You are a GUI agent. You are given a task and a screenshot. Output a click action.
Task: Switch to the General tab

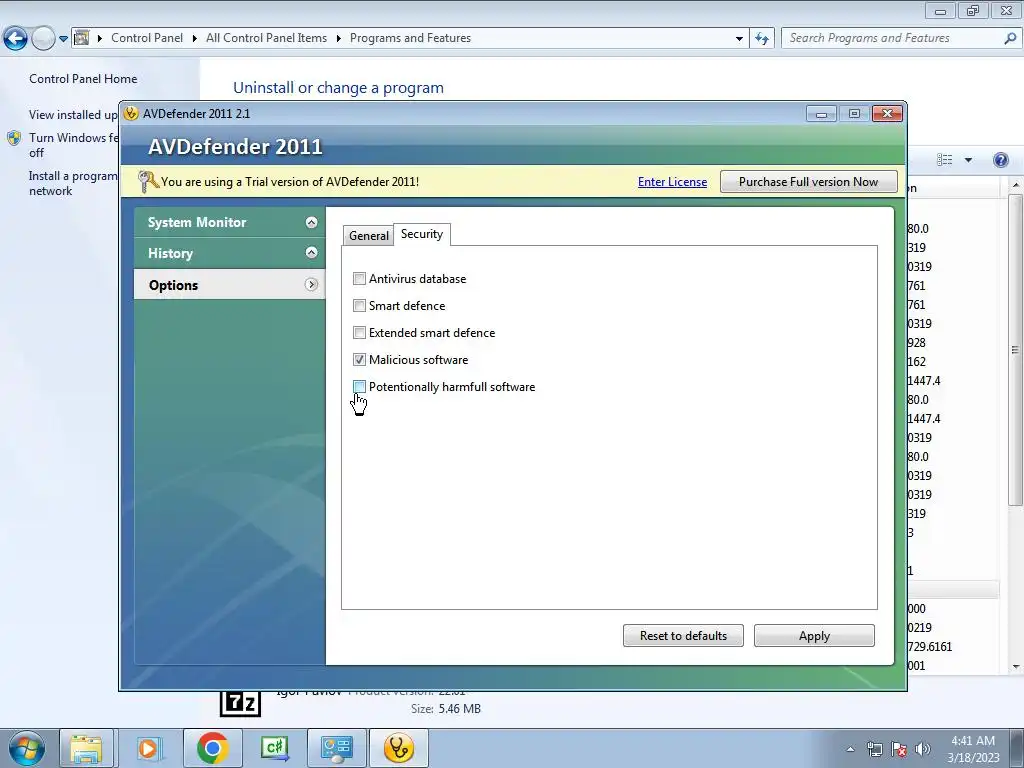(x=368, y=236)
